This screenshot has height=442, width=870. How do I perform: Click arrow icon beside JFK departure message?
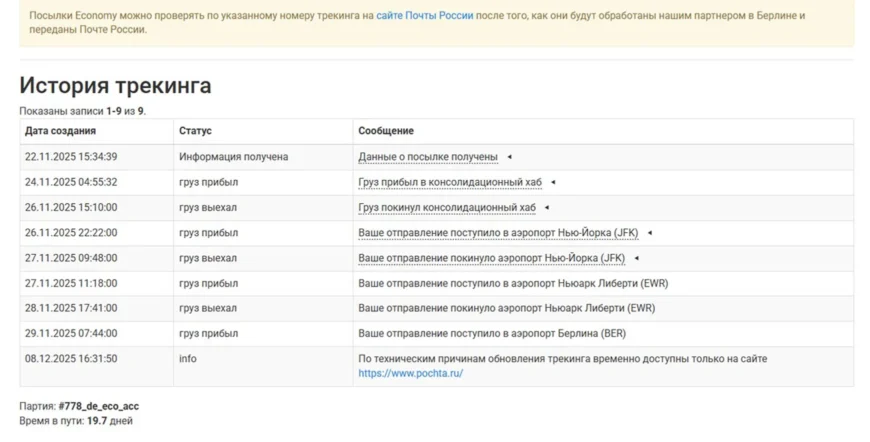pos(636,258)
